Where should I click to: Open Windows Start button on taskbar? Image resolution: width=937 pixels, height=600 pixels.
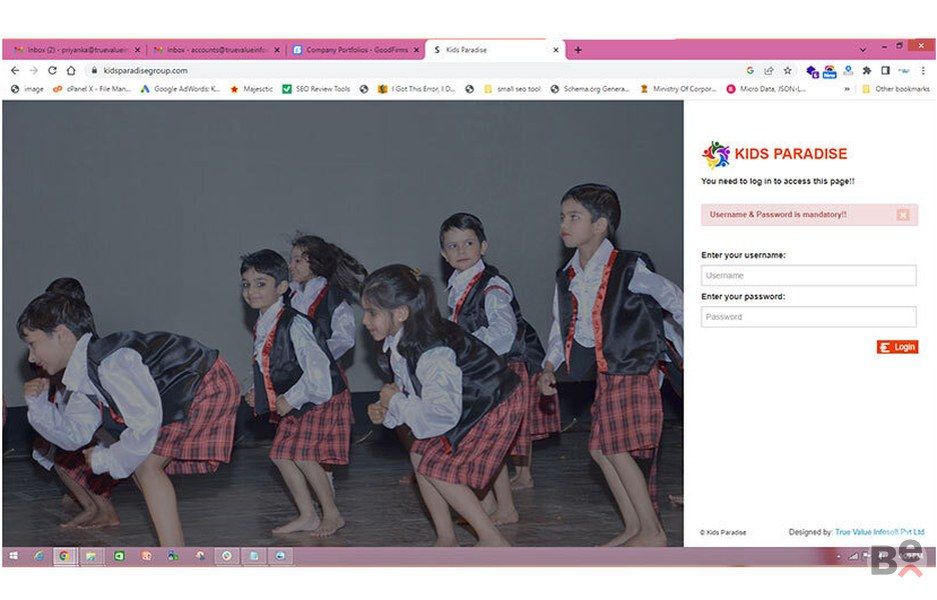point(14,556)
